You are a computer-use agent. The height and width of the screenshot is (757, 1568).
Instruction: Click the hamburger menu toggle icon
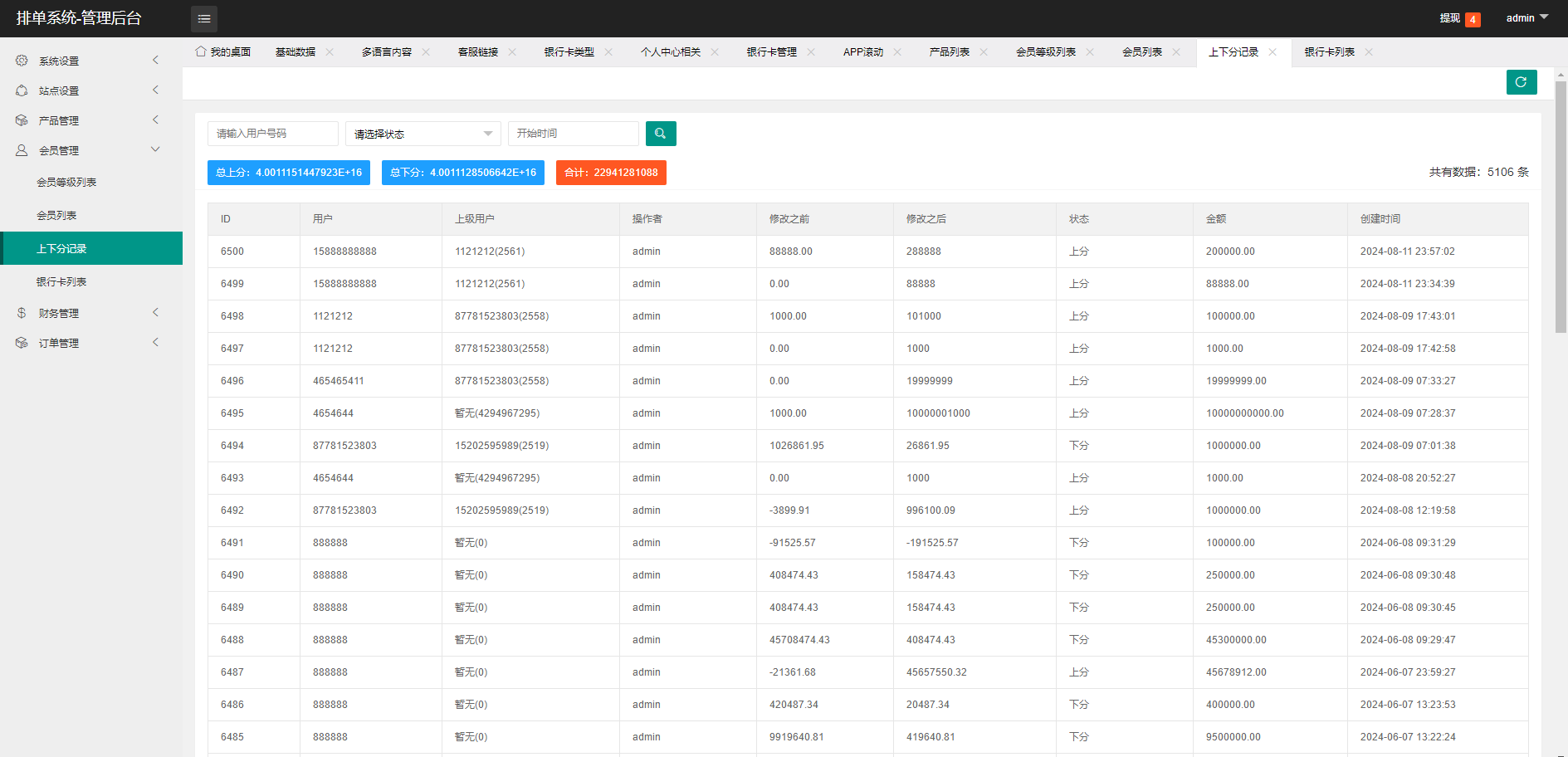[204, 18]
